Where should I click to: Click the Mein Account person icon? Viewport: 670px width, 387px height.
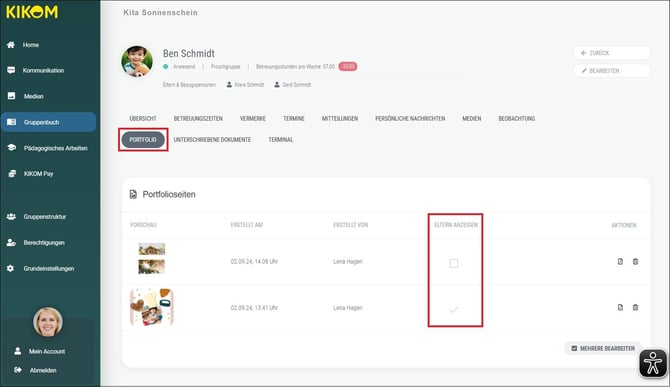[x=18, y=351]
